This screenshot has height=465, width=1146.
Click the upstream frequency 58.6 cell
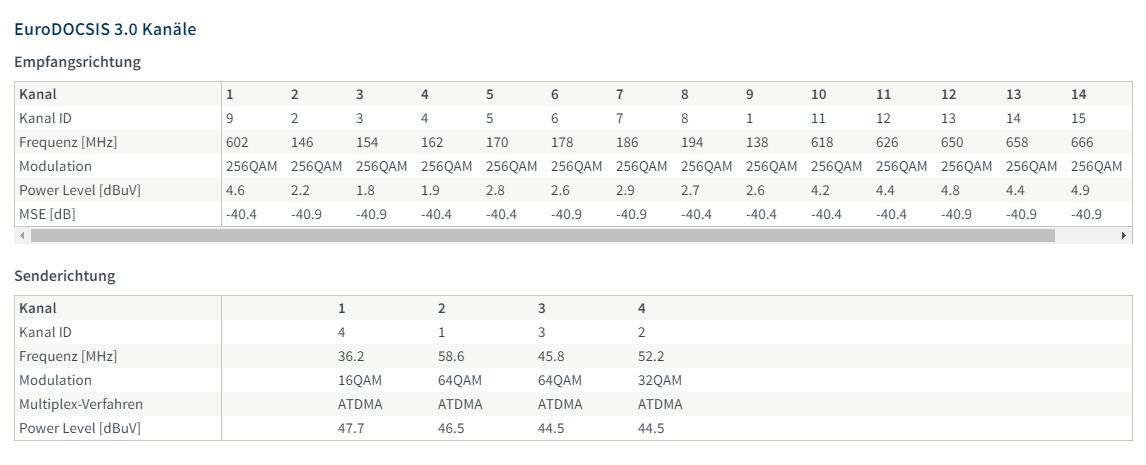click(x=451, y=357)
